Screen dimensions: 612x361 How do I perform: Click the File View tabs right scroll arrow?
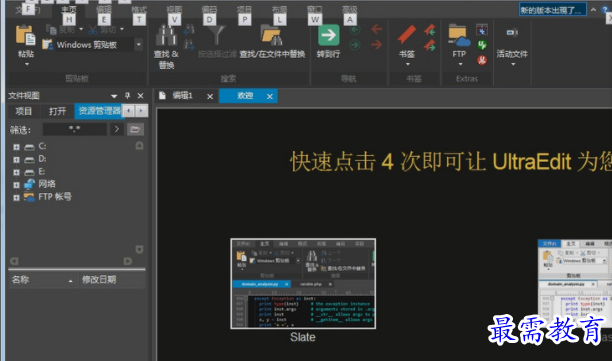pyautogui.click(x=142, y=111)
